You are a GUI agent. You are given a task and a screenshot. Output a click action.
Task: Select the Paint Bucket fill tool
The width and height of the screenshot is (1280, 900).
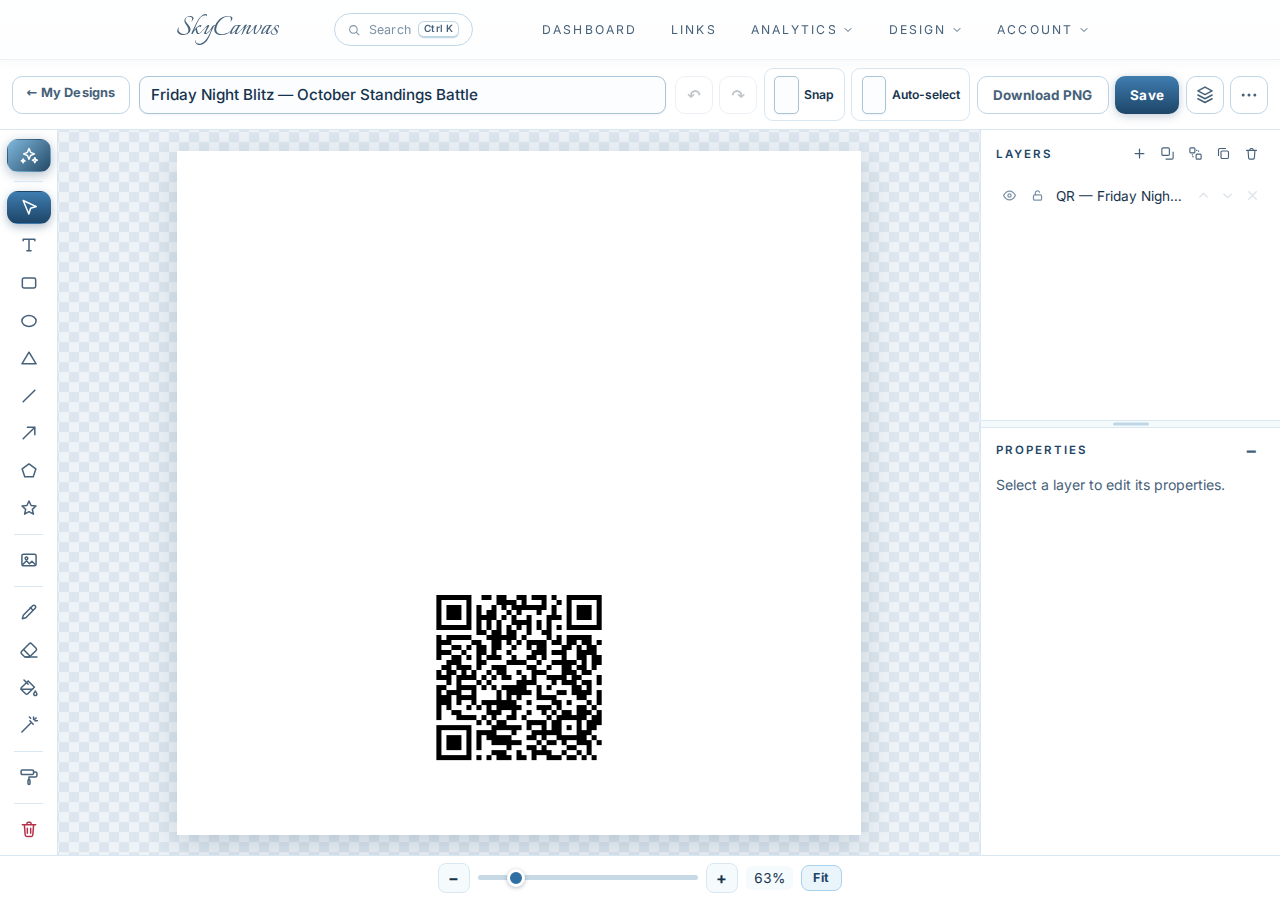point(29,687)
